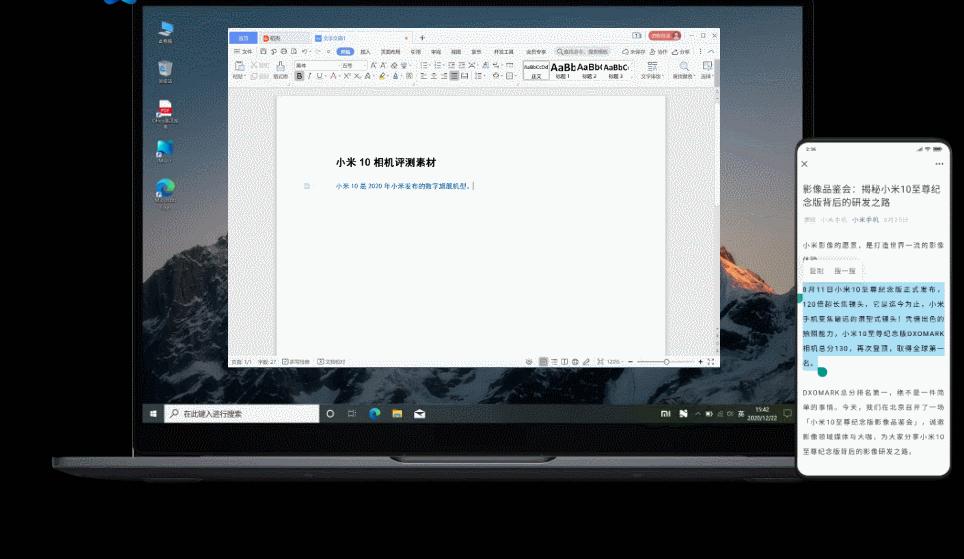Close the phone article with X
The width and height of the screenshot is (964, 559).
point(805,164)
